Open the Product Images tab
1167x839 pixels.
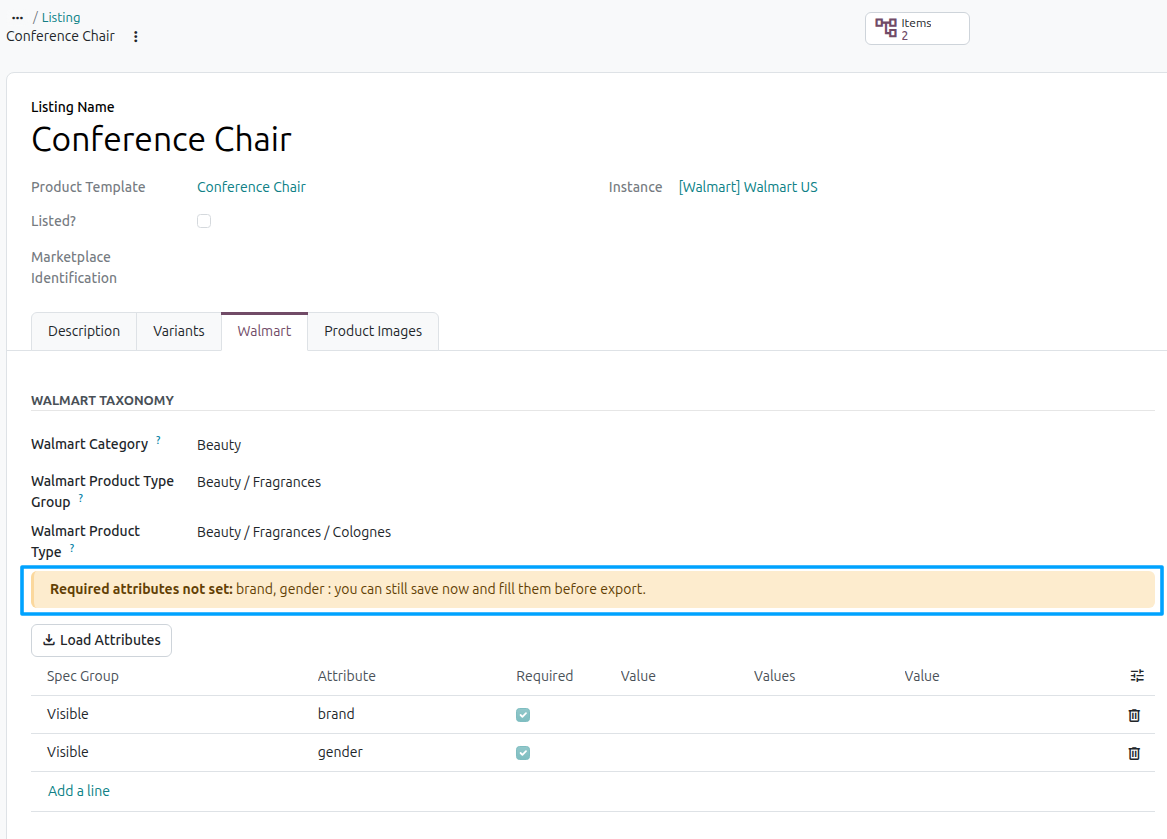point(373,331)
